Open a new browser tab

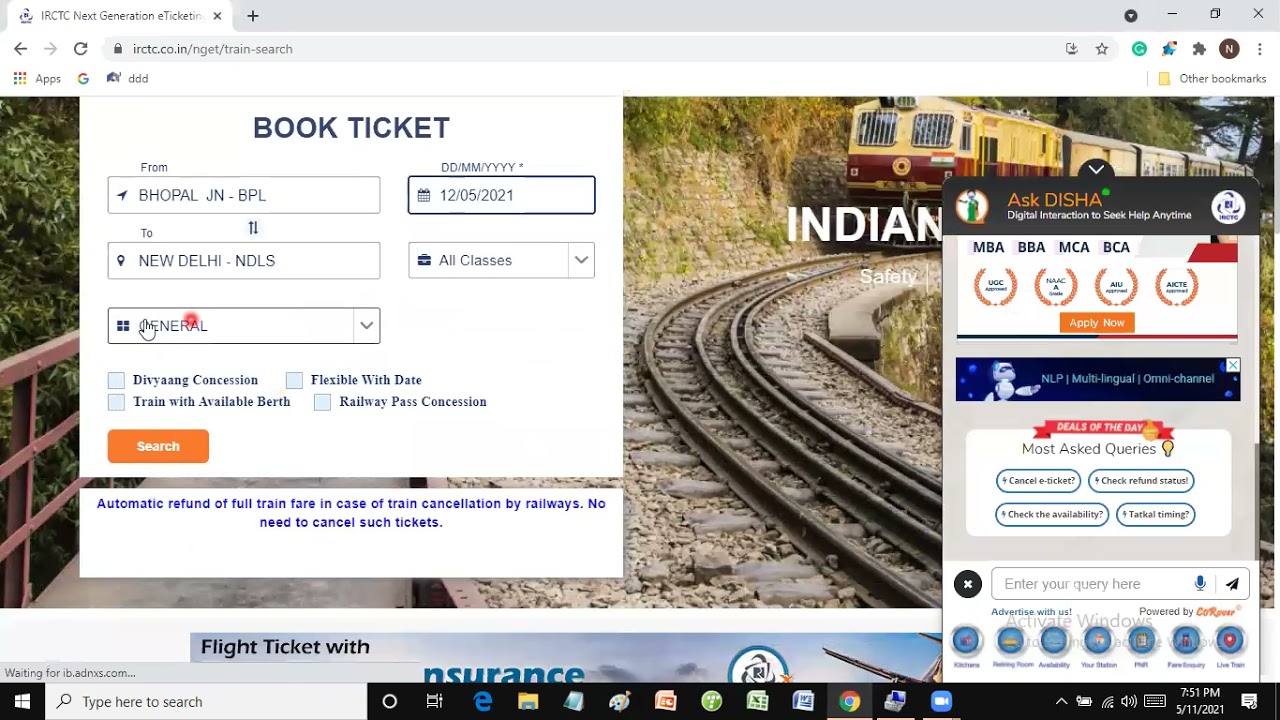point(253,16)
